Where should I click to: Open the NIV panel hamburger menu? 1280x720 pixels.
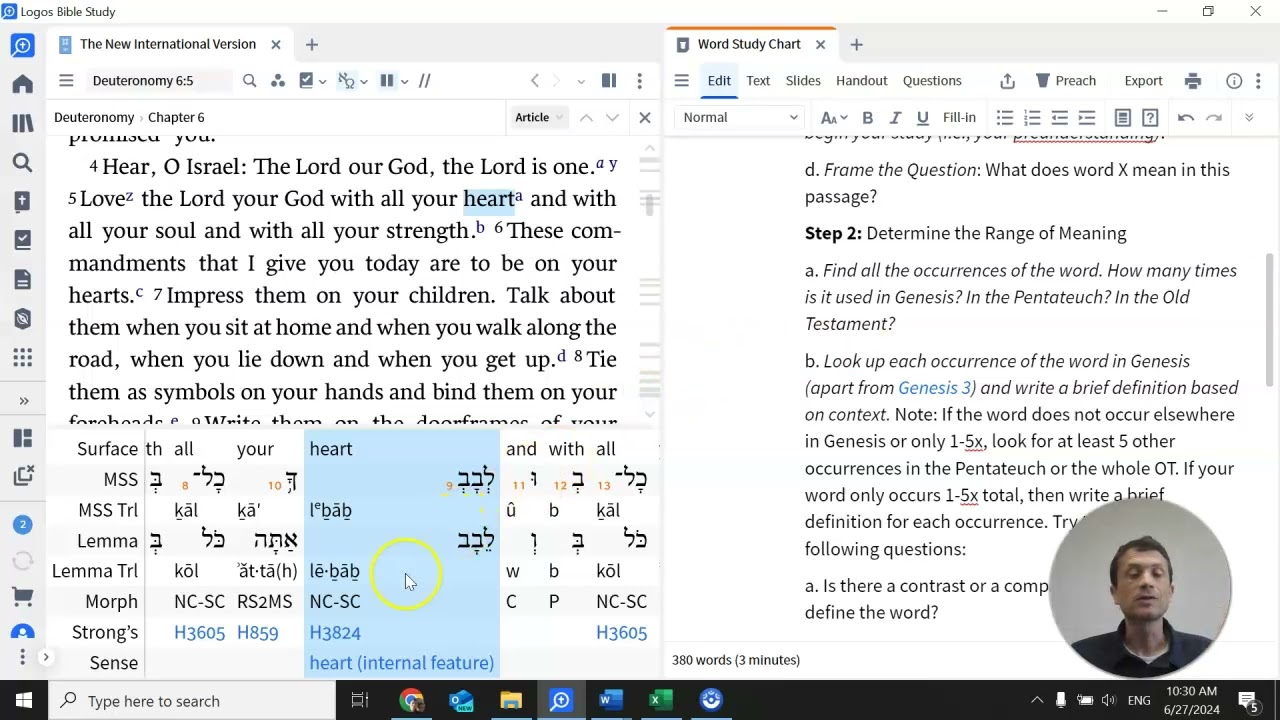66,81
